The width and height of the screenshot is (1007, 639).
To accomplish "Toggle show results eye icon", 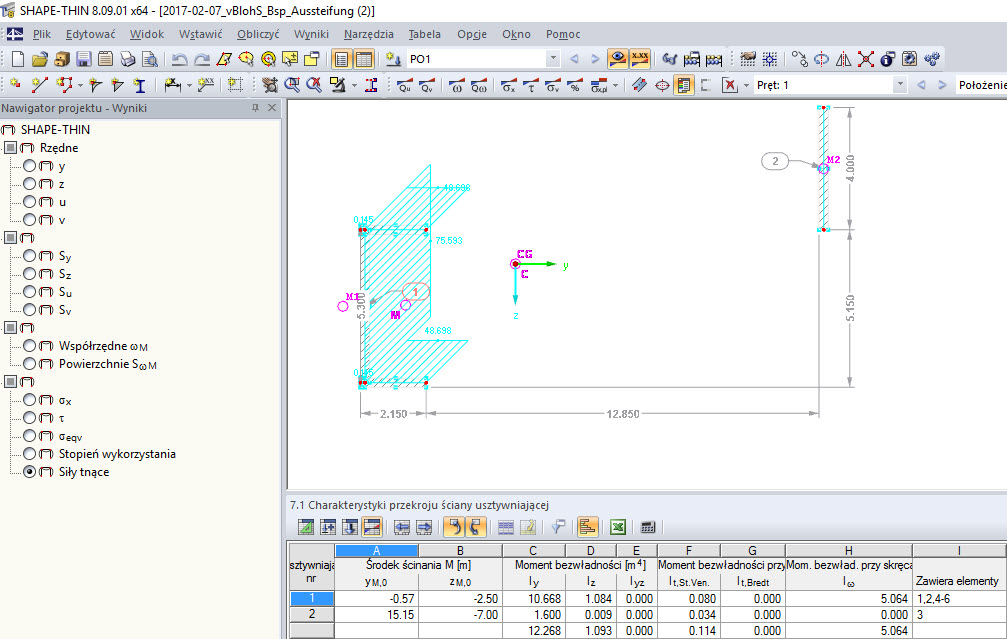I will pyautogui.click(x=617, y=58).
